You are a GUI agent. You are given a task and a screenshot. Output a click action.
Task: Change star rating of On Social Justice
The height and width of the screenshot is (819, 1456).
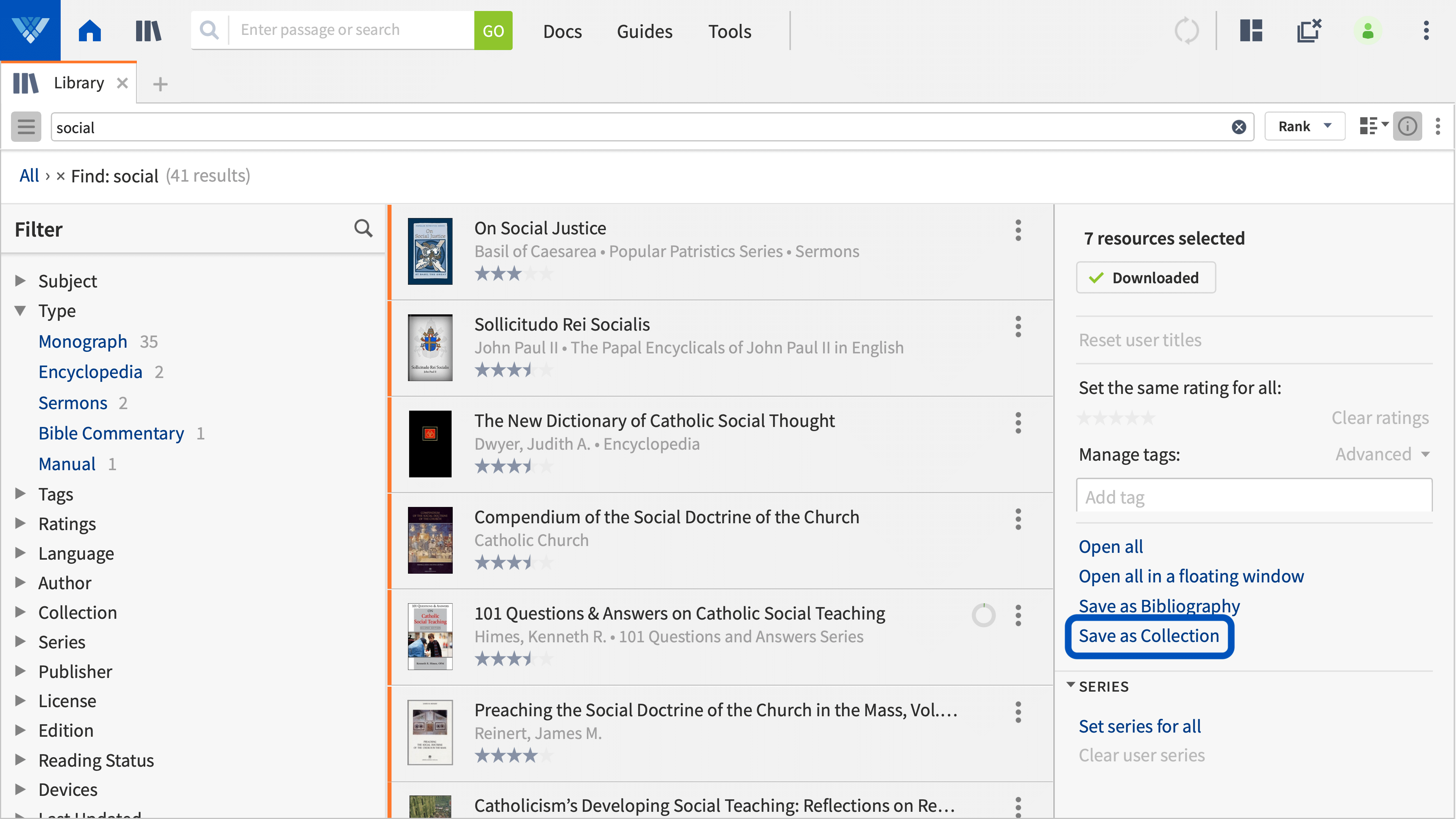tap(513, 274)
